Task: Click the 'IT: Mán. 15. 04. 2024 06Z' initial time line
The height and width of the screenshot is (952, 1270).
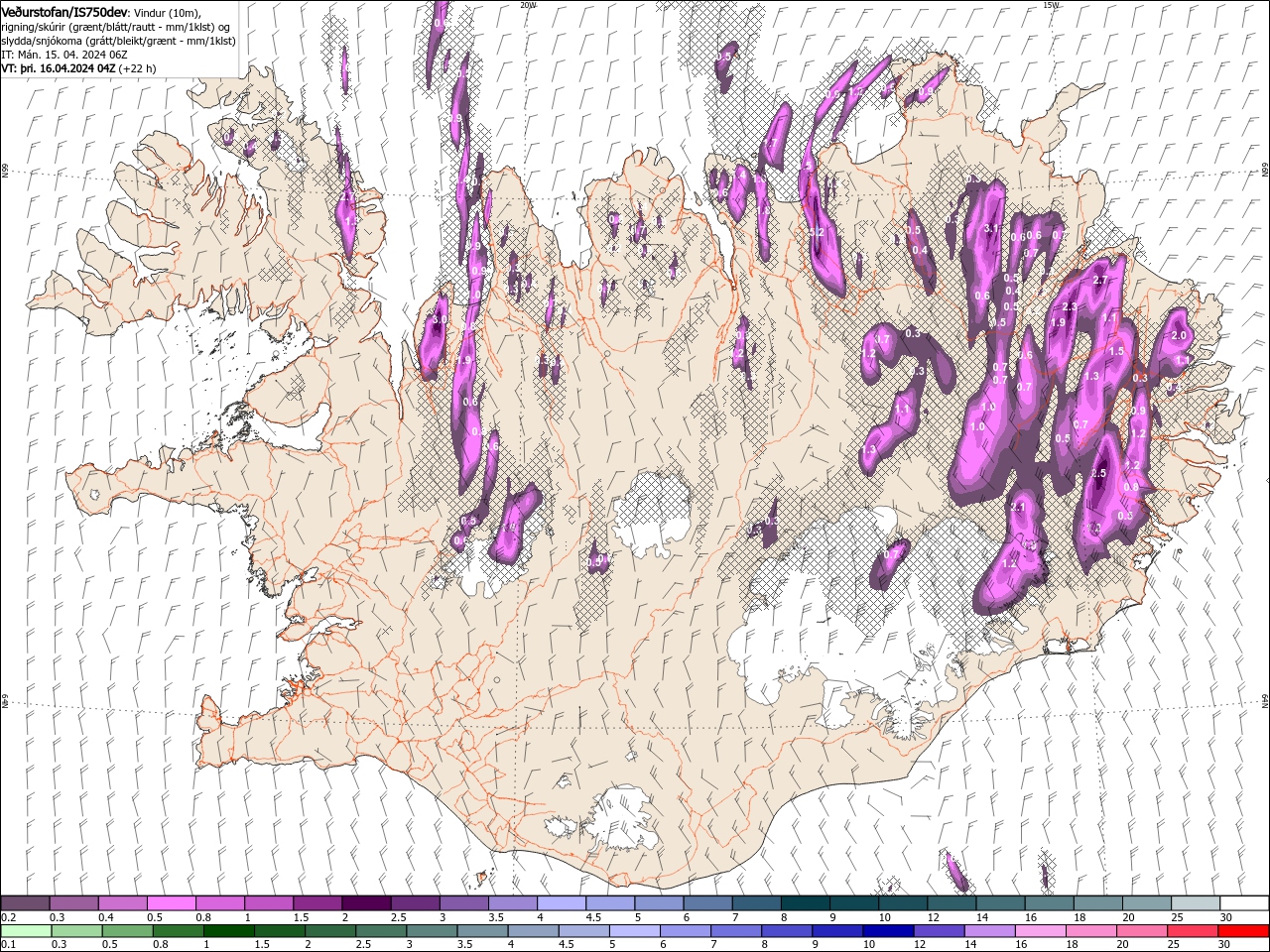Action: point(64,55)
